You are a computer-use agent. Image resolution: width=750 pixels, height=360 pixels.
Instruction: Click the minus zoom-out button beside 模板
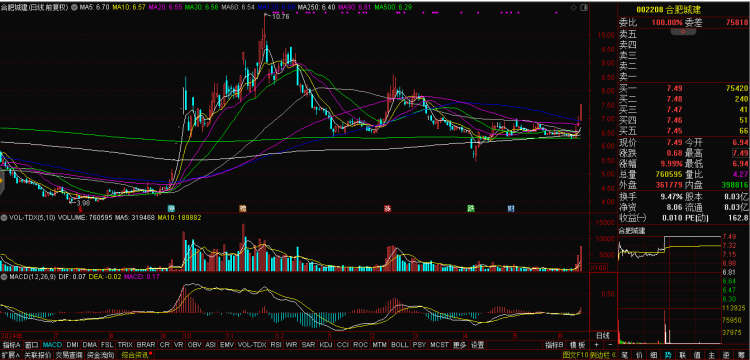tap(610, 345)
